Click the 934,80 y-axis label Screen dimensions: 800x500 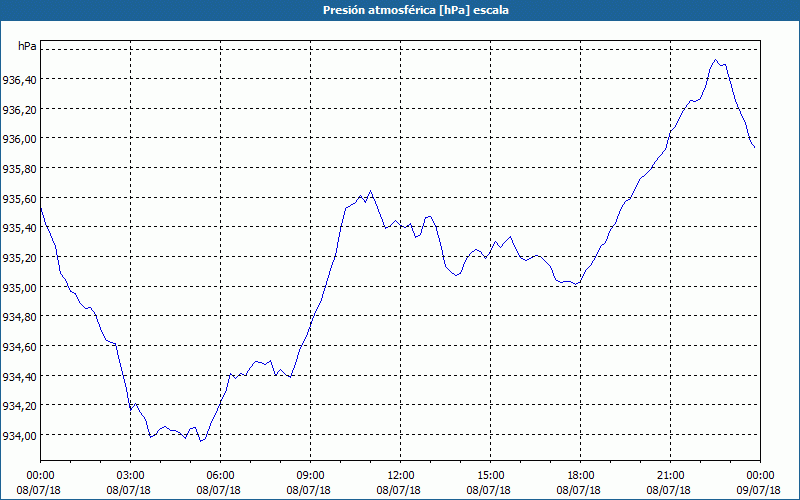click(x=19, y=317)
